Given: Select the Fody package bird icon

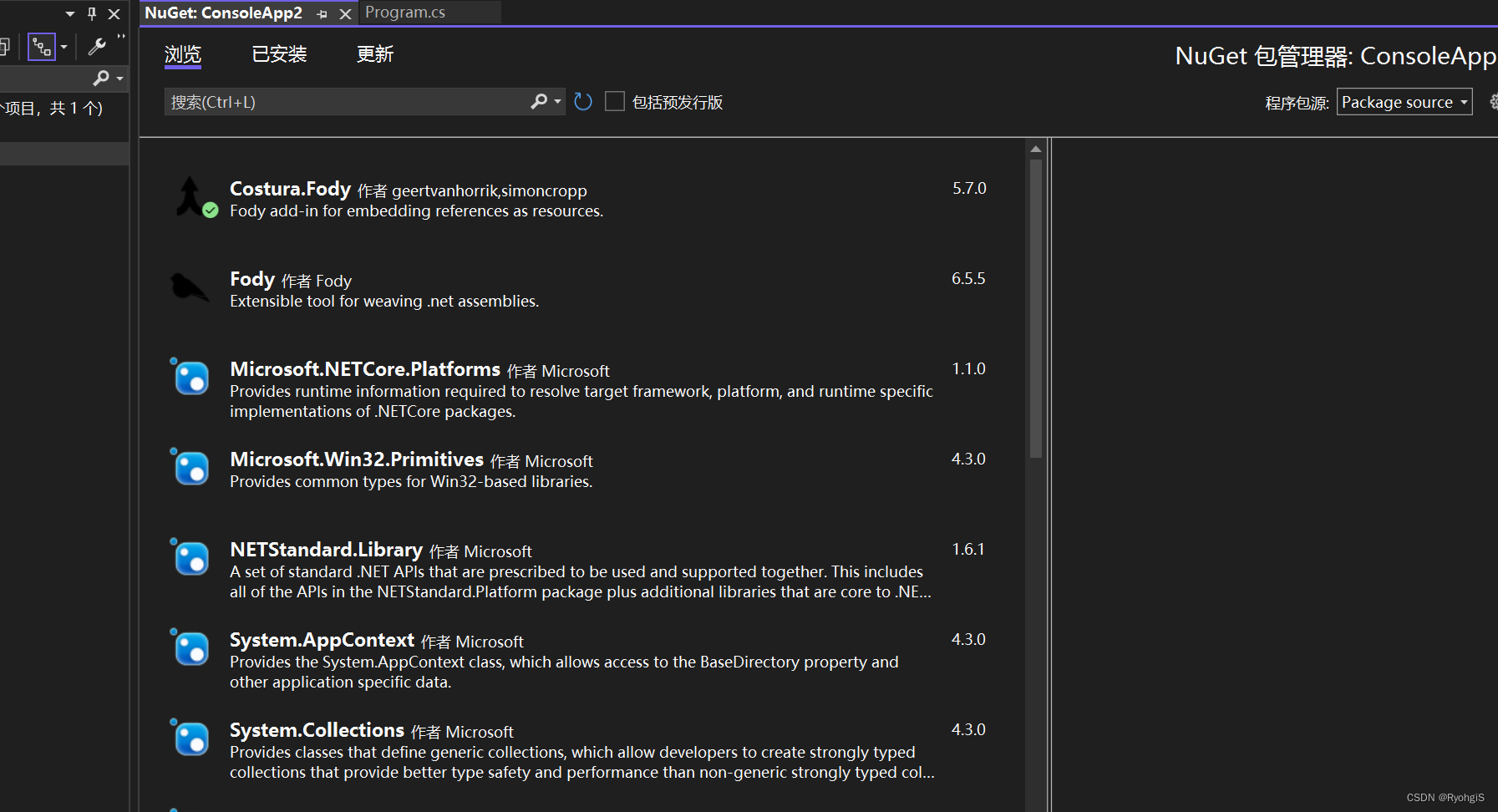Looking at the screenshot, I should click(x=190, y=288).
